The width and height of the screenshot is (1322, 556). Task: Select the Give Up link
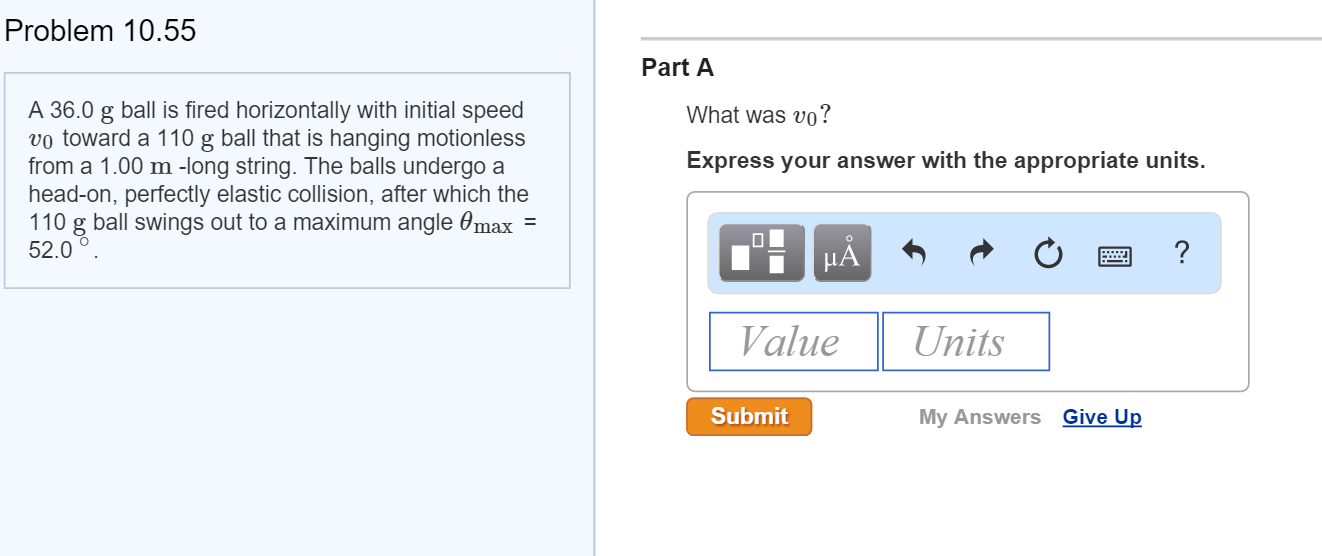(x=1102, y=417)
